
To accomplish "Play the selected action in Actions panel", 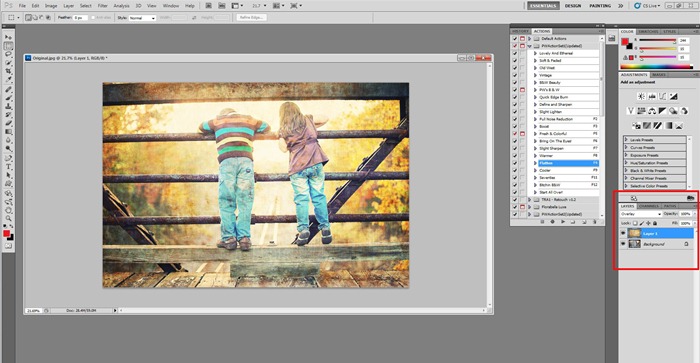I will pos(562,222).
